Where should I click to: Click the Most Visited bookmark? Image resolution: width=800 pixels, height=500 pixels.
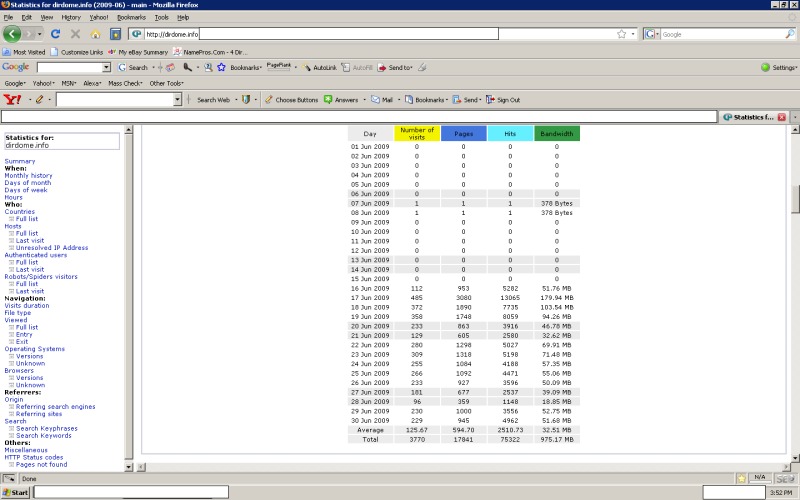pyautogui.click(x=24, y=52)
